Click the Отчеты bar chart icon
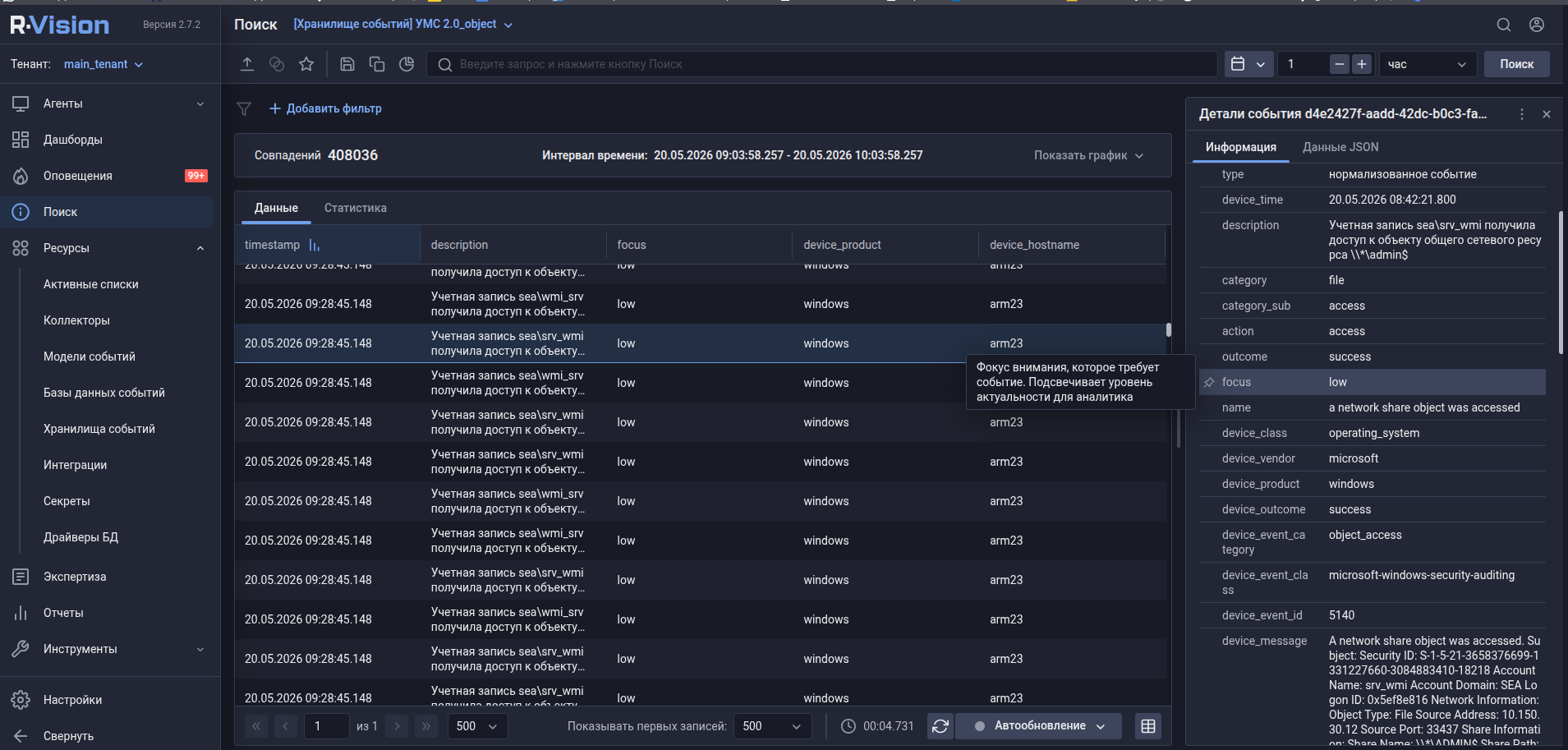The width and height of the screenshot is (1568, 750). (21, 613)
